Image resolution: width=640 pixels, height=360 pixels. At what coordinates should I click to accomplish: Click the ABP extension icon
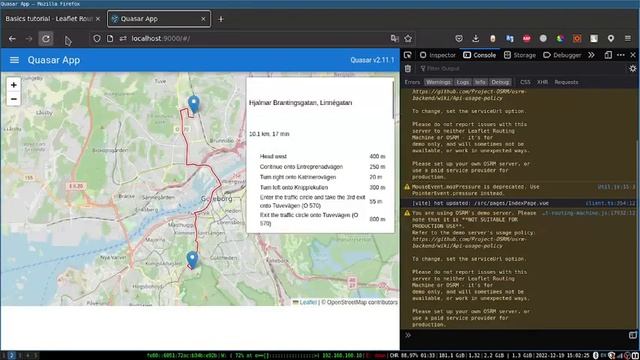[527, 38]
